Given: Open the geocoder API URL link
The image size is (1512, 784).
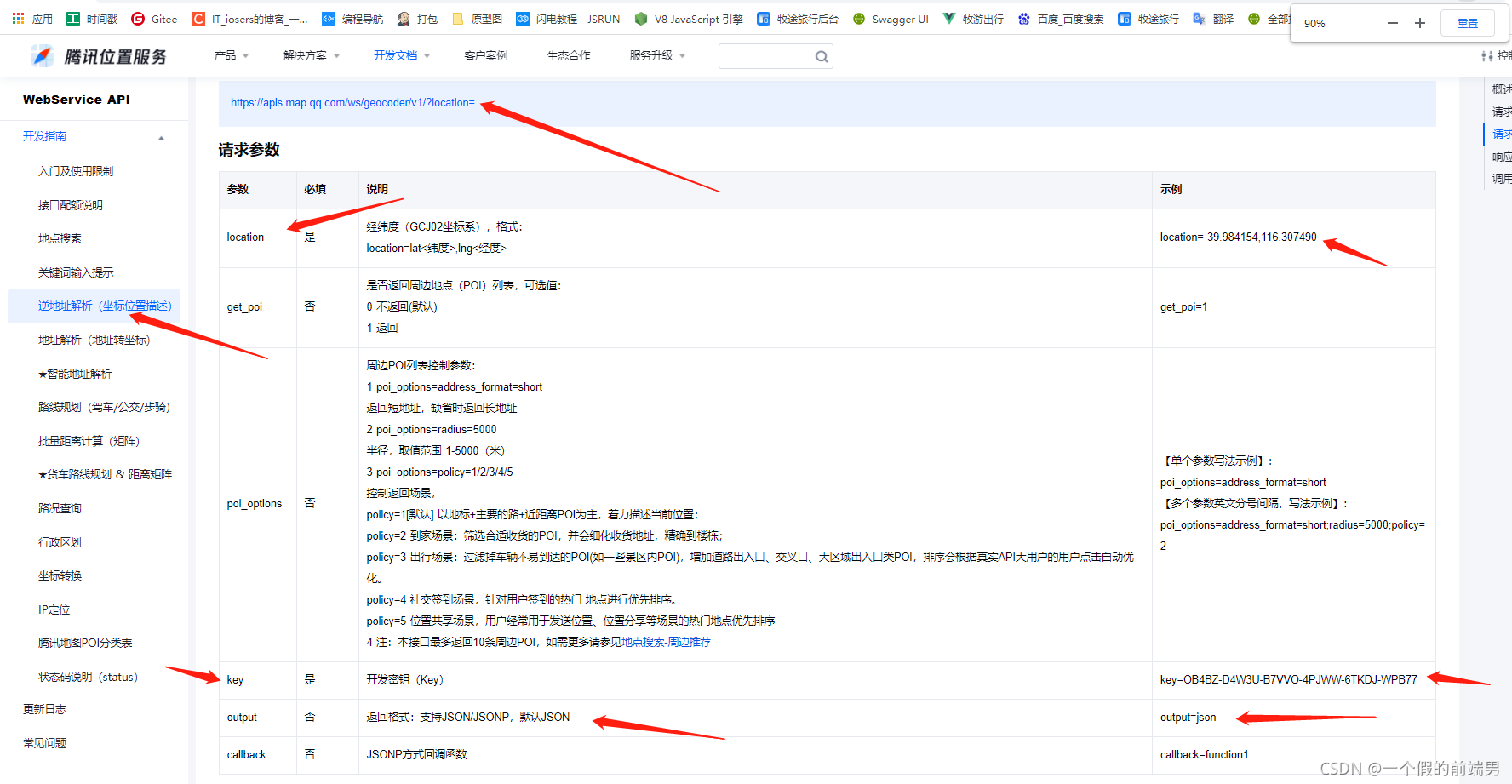Looking at the screenshot, I should click(x=352, y=102).
